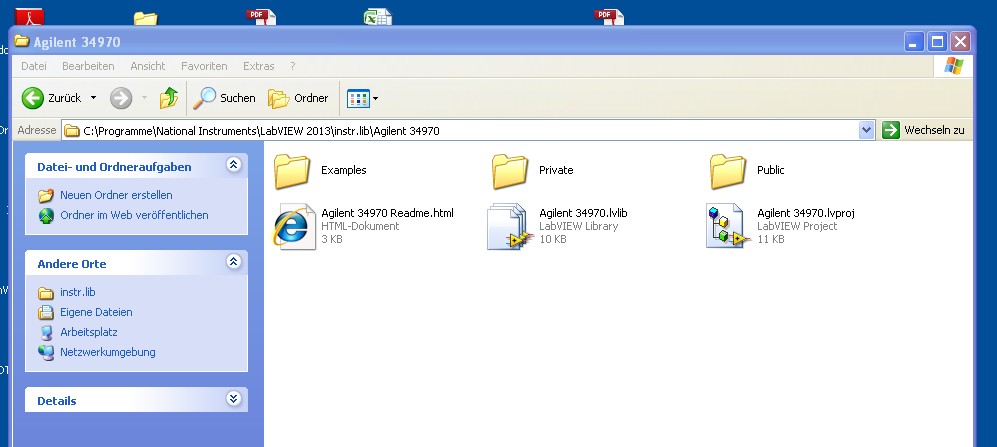Click Ordner im Web veröffentlichen link

[134, 216]
